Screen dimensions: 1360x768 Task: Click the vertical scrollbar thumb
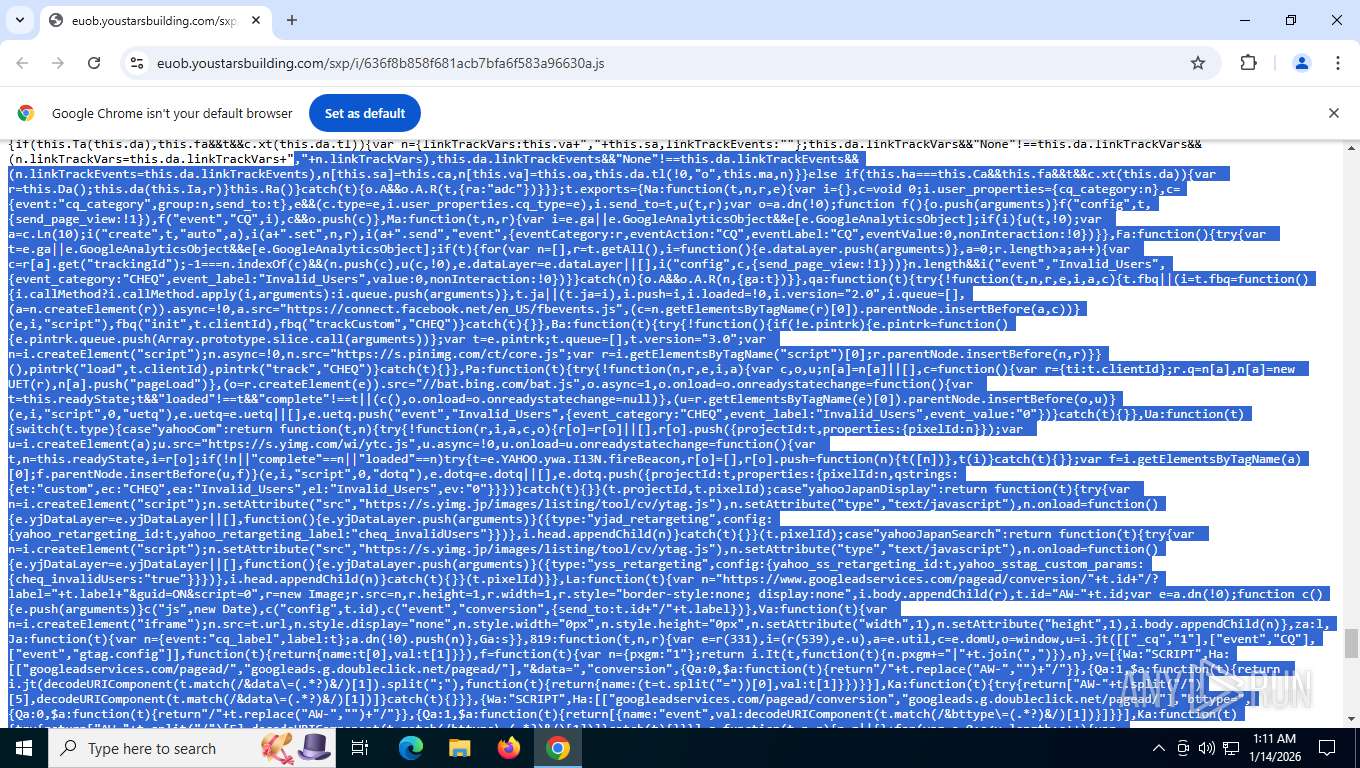1351,644
